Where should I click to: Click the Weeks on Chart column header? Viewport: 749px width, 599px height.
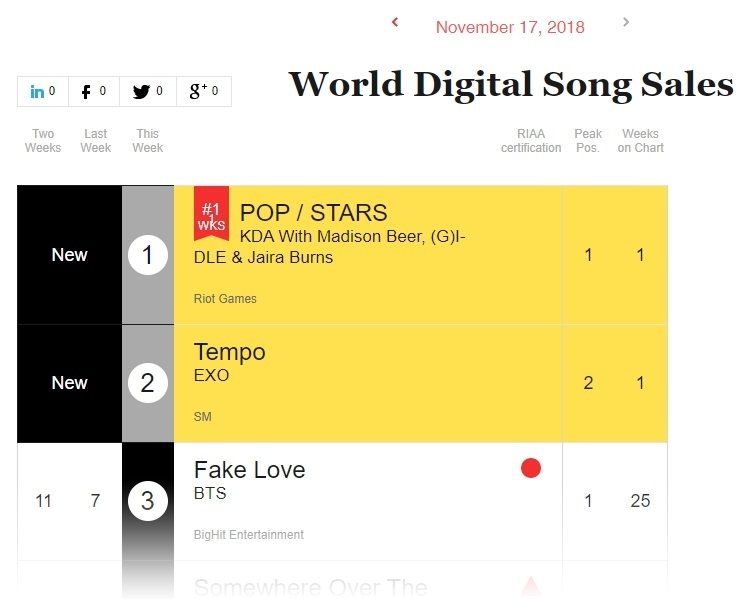[641, 141]
